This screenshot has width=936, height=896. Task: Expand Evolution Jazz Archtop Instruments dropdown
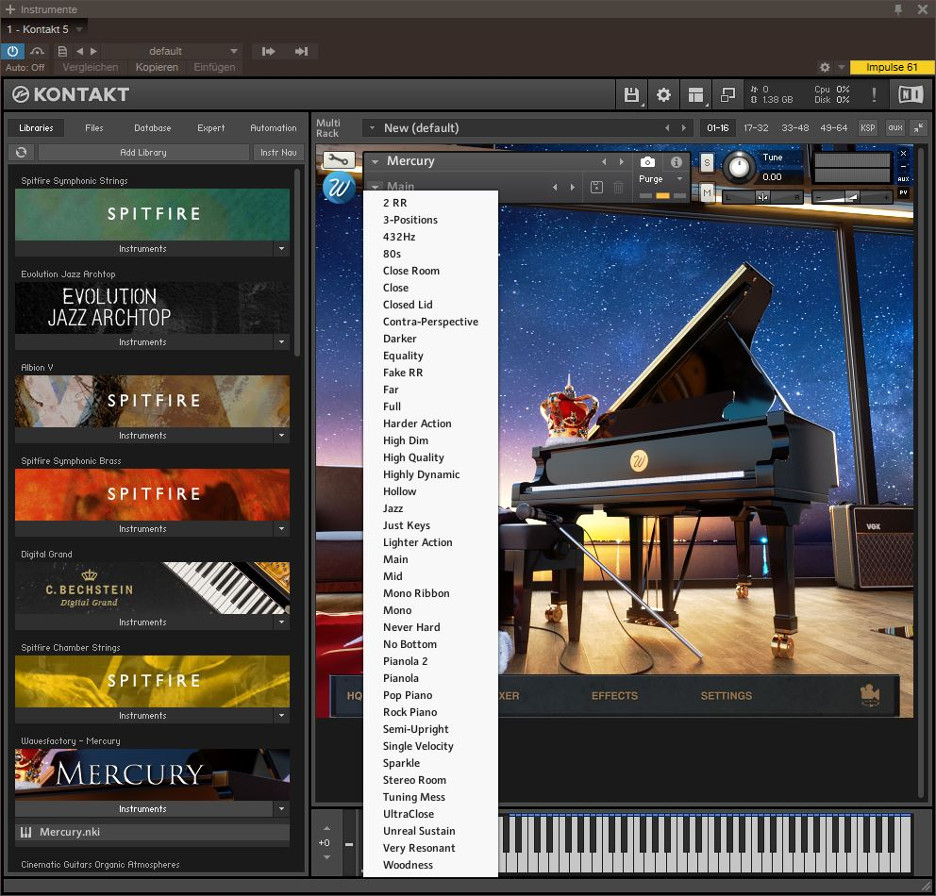point(281,342)
